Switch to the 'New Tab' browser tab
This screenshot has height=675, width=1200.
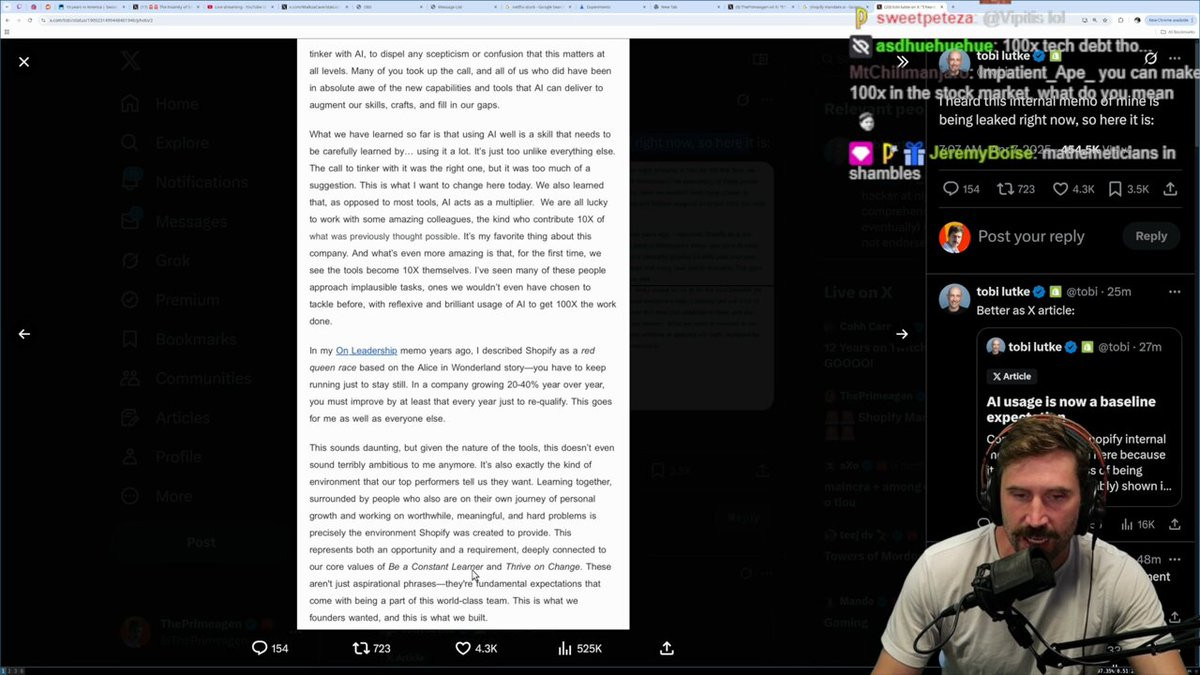click(x=663, y=6)
